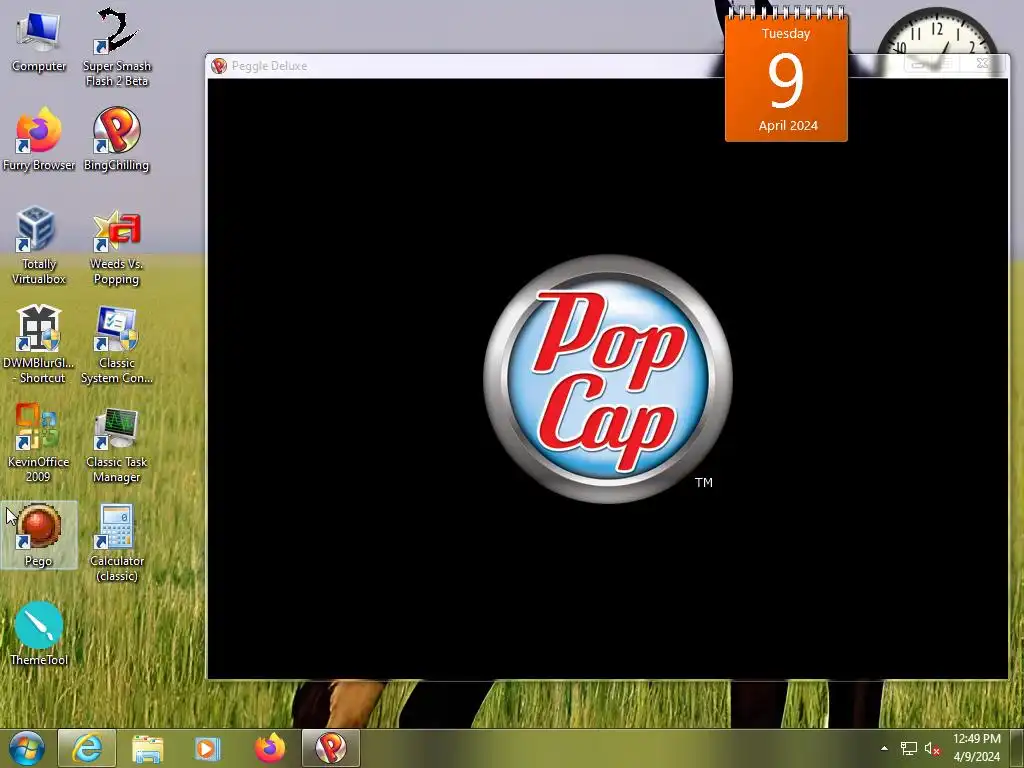Show hidden system tray icons arrow
The image size is (1024, 768).
pos(884,748)
